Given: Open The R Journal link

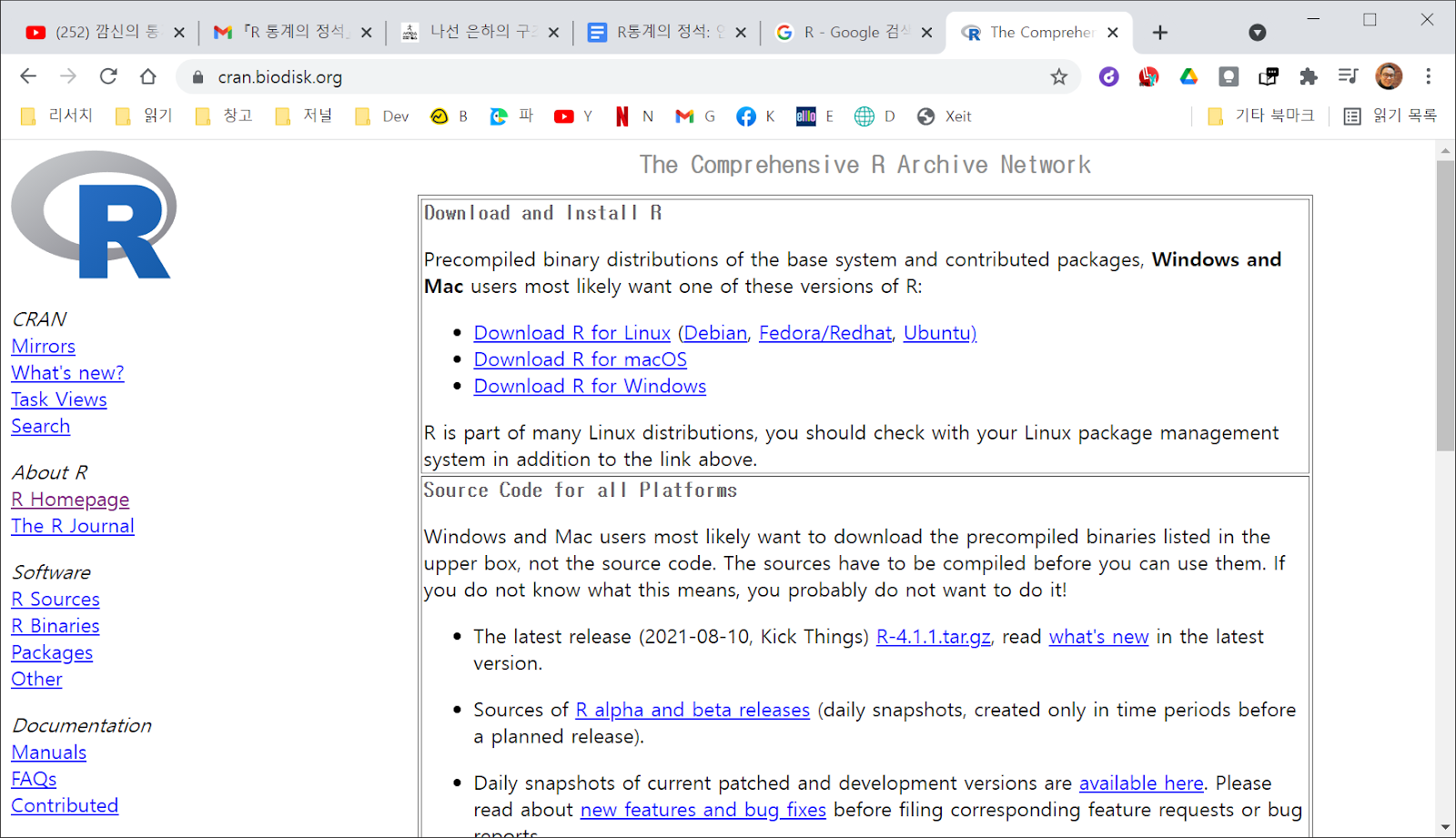Looking at the screenshot, I should pyautogui.click(x=73, y=526).
